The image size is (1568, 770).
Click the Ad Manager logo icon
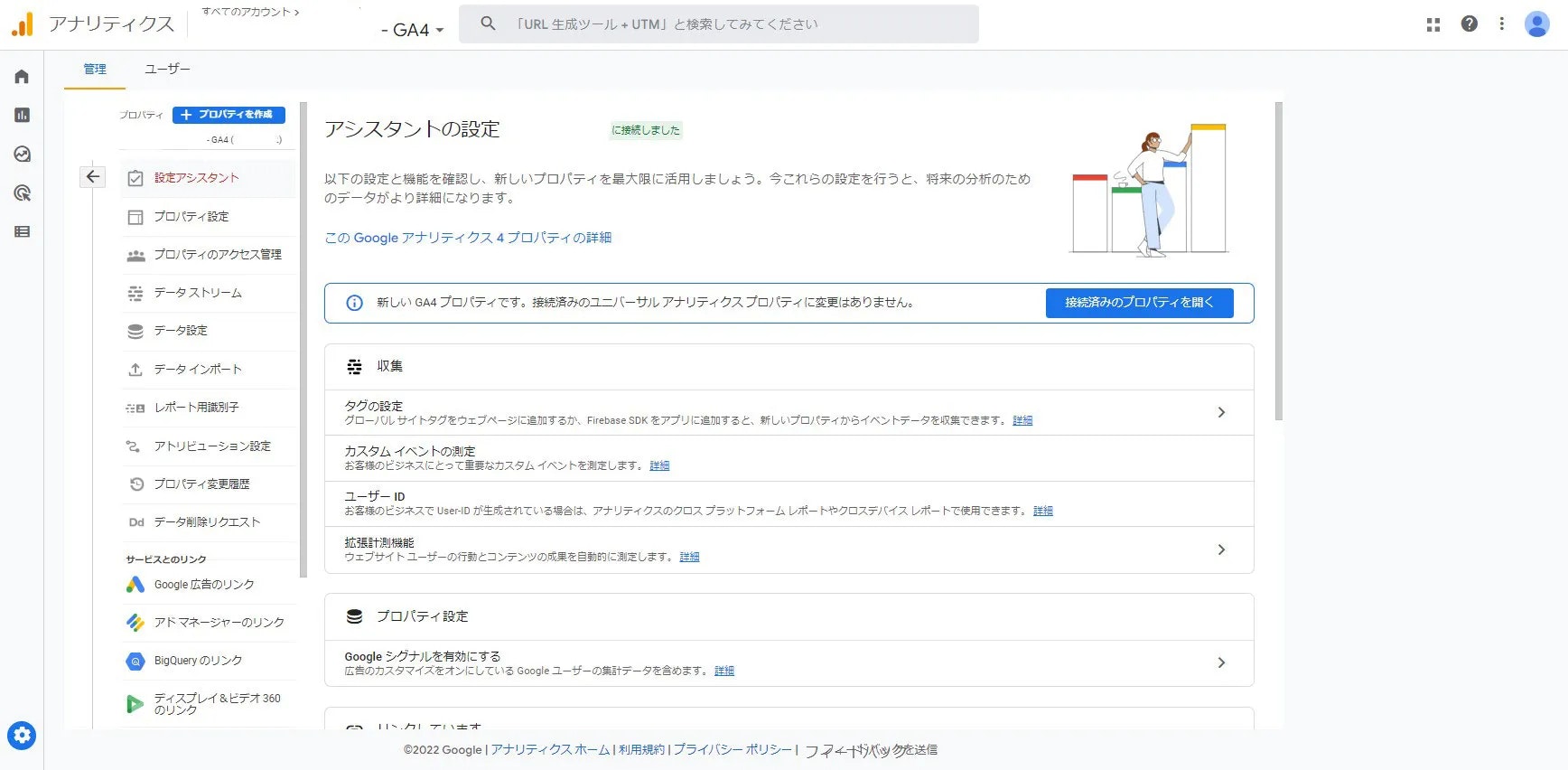[135, 623]
